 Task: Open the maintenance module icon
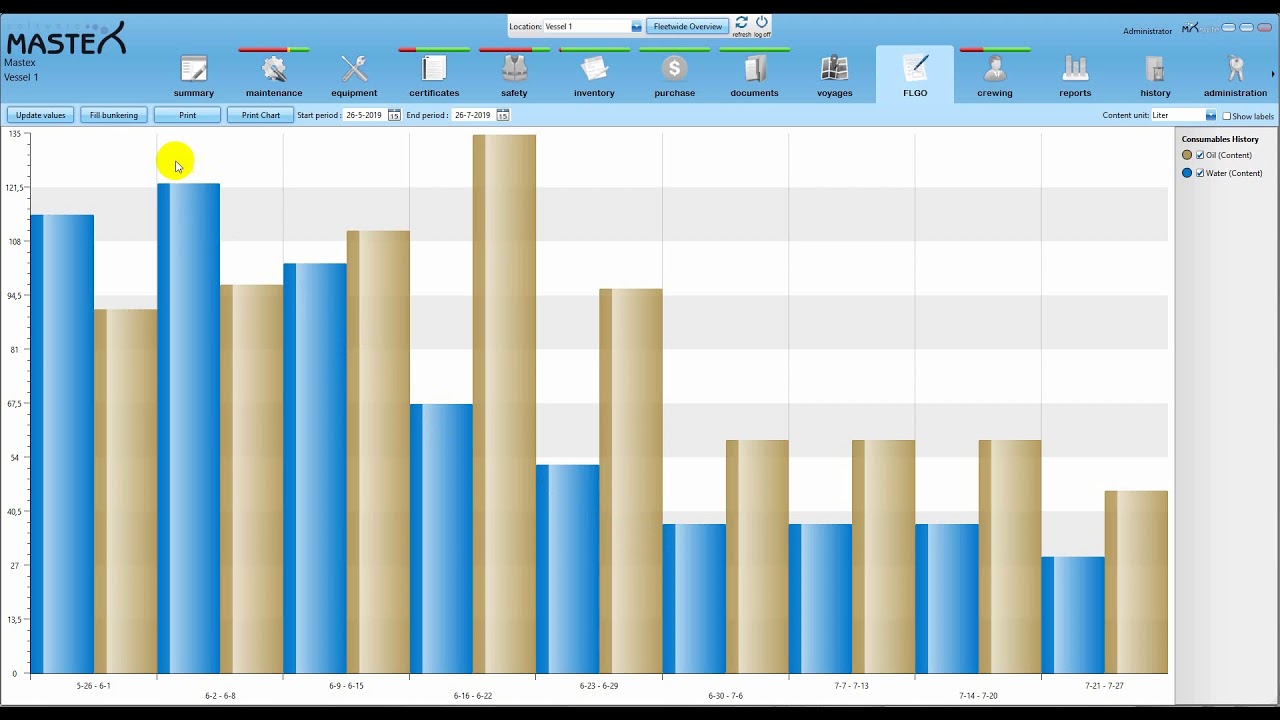coord(274,69)
